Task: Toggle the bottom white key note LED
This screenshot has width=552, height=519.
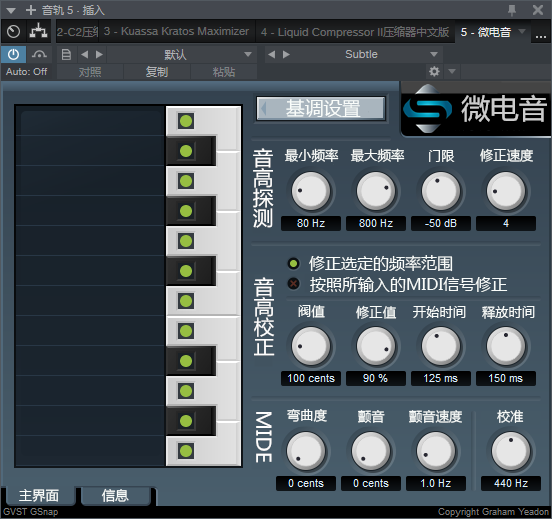Action: tap(186, 451)
